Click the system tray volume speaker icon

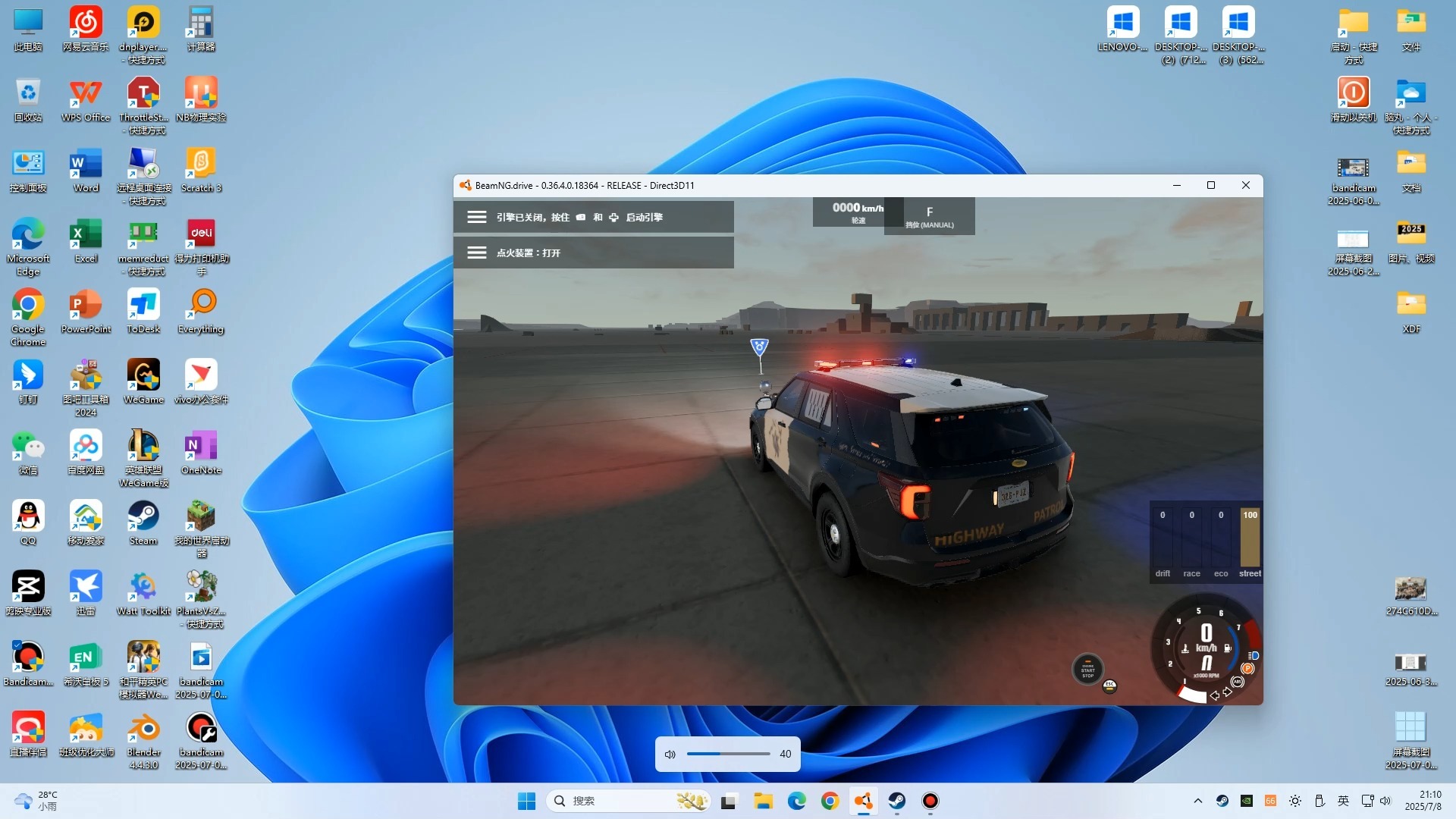tap(1385, 801)
